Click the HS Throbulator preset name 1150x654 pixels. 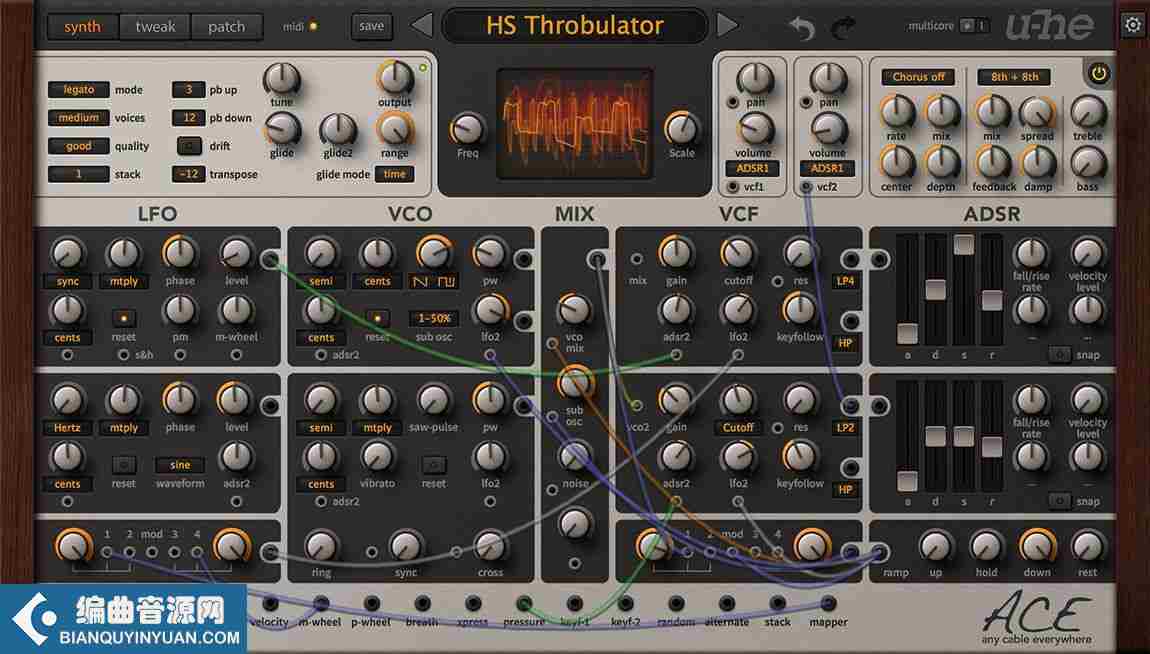pos(574,26)
